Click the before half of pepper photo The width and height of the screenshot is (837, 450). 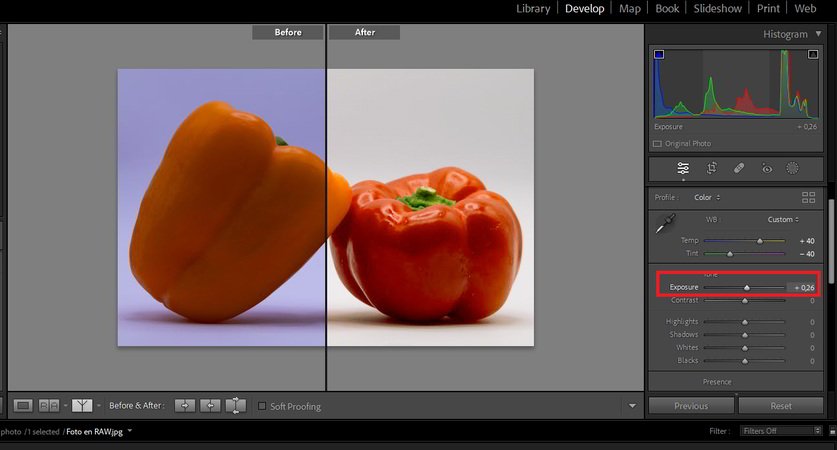click(x=222, y=207)
